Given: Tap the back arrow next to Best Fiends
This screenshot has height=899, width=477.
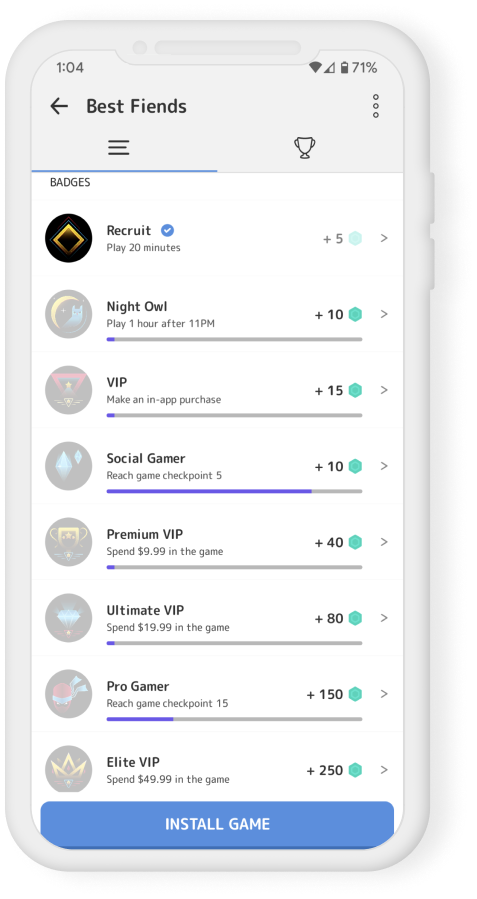Looking at the screenshot, I should pyautogui.click(x=59, y=106).
